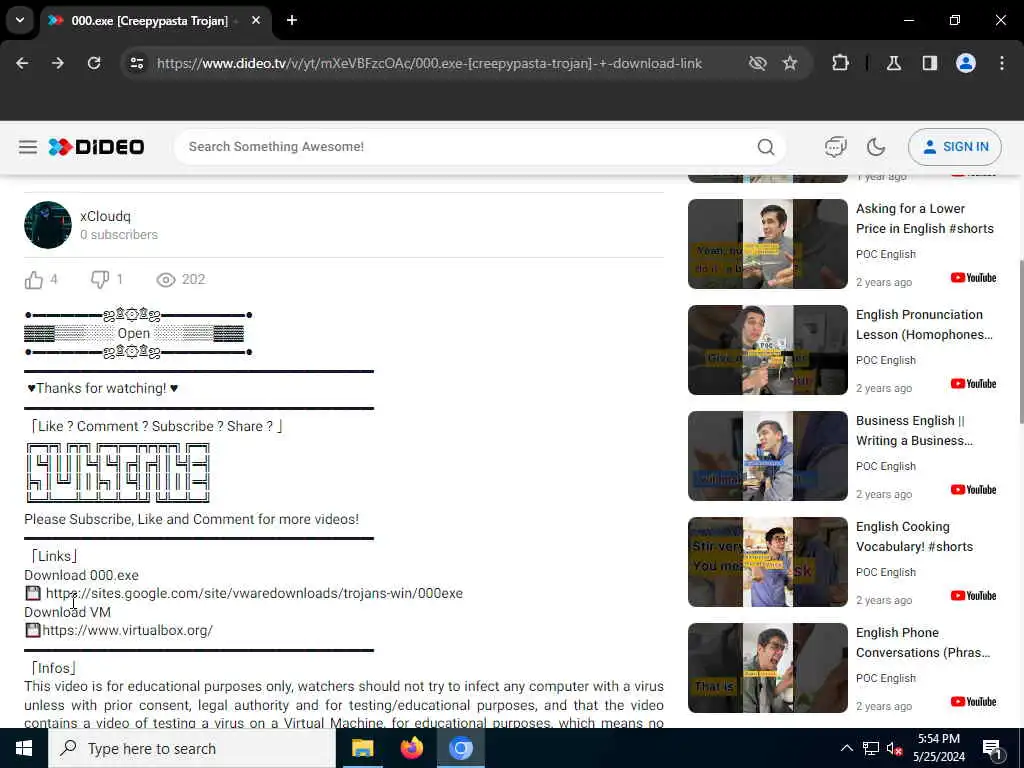Open the xCloudq channel name
The image size is (1024, 768).
105,216
